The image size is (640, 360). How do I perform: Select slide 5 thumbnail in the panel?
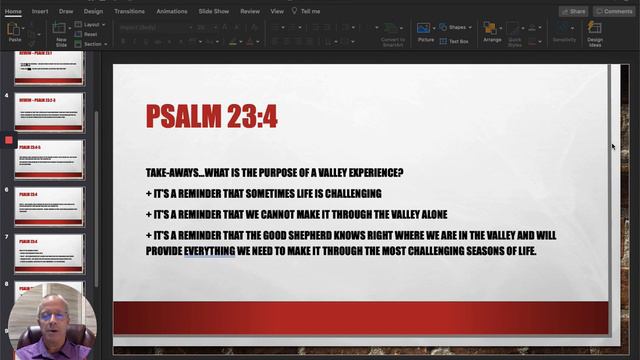tap(49, 159)
